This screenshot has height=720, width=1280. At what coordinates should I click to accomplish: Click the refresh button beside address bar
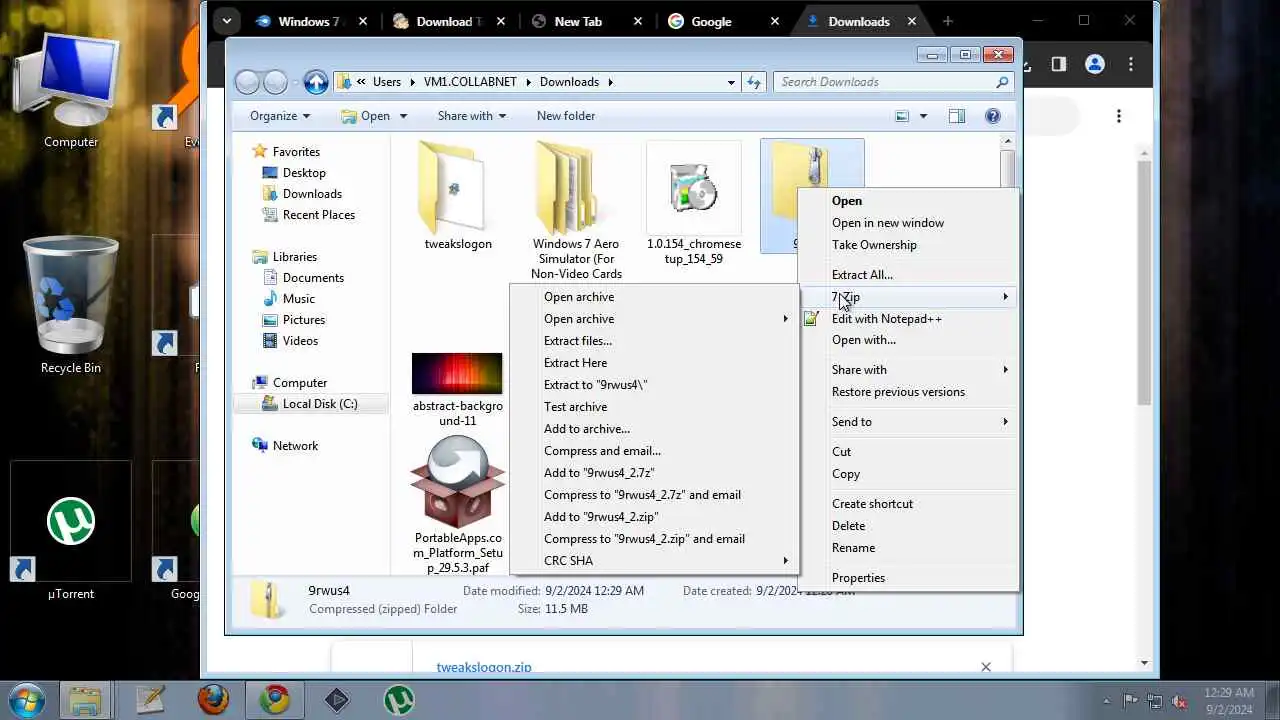click(754, 82)
